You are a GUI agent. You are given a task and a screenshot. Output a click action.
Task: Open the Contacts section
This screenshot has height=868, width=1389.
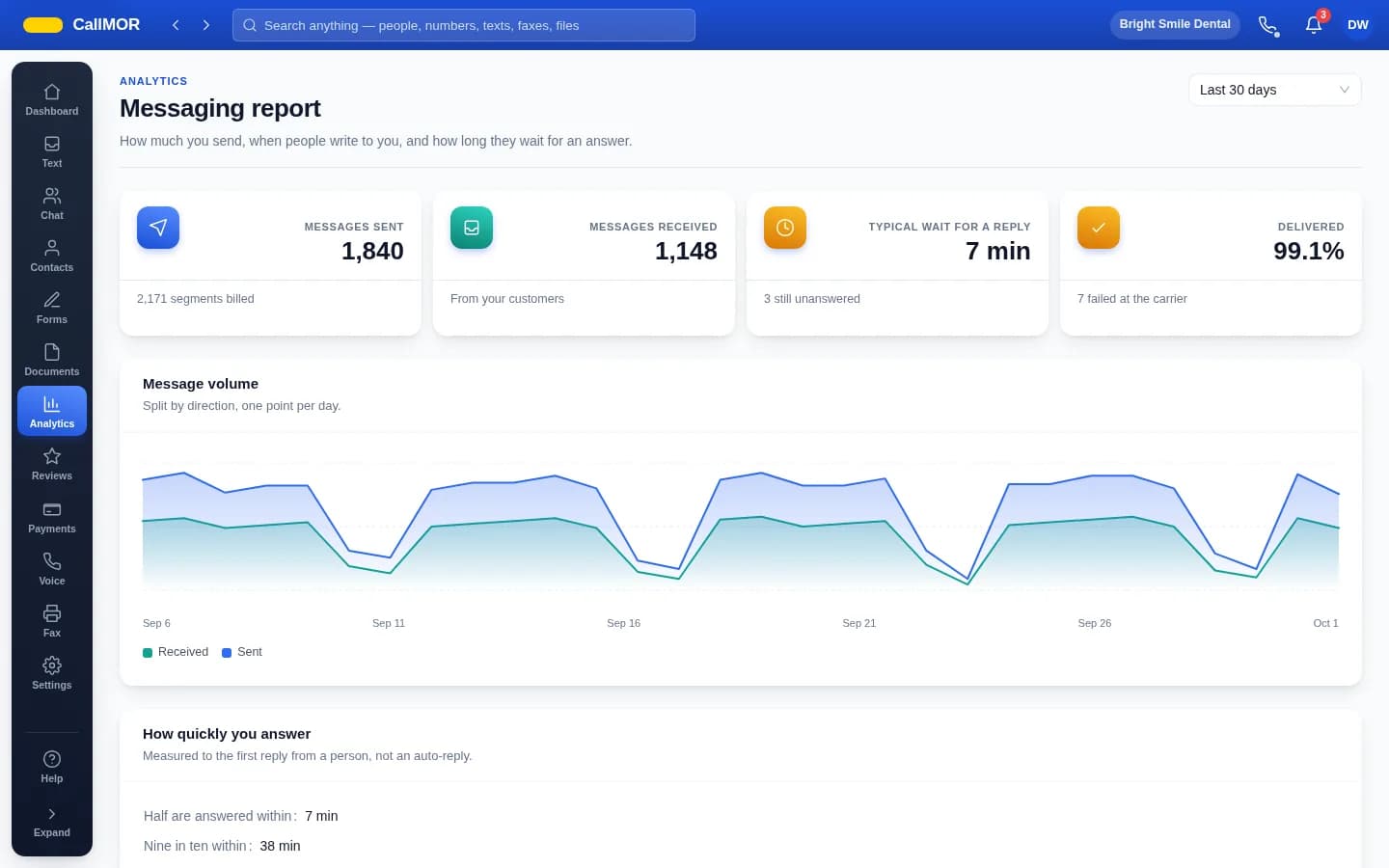coord(52,256)
